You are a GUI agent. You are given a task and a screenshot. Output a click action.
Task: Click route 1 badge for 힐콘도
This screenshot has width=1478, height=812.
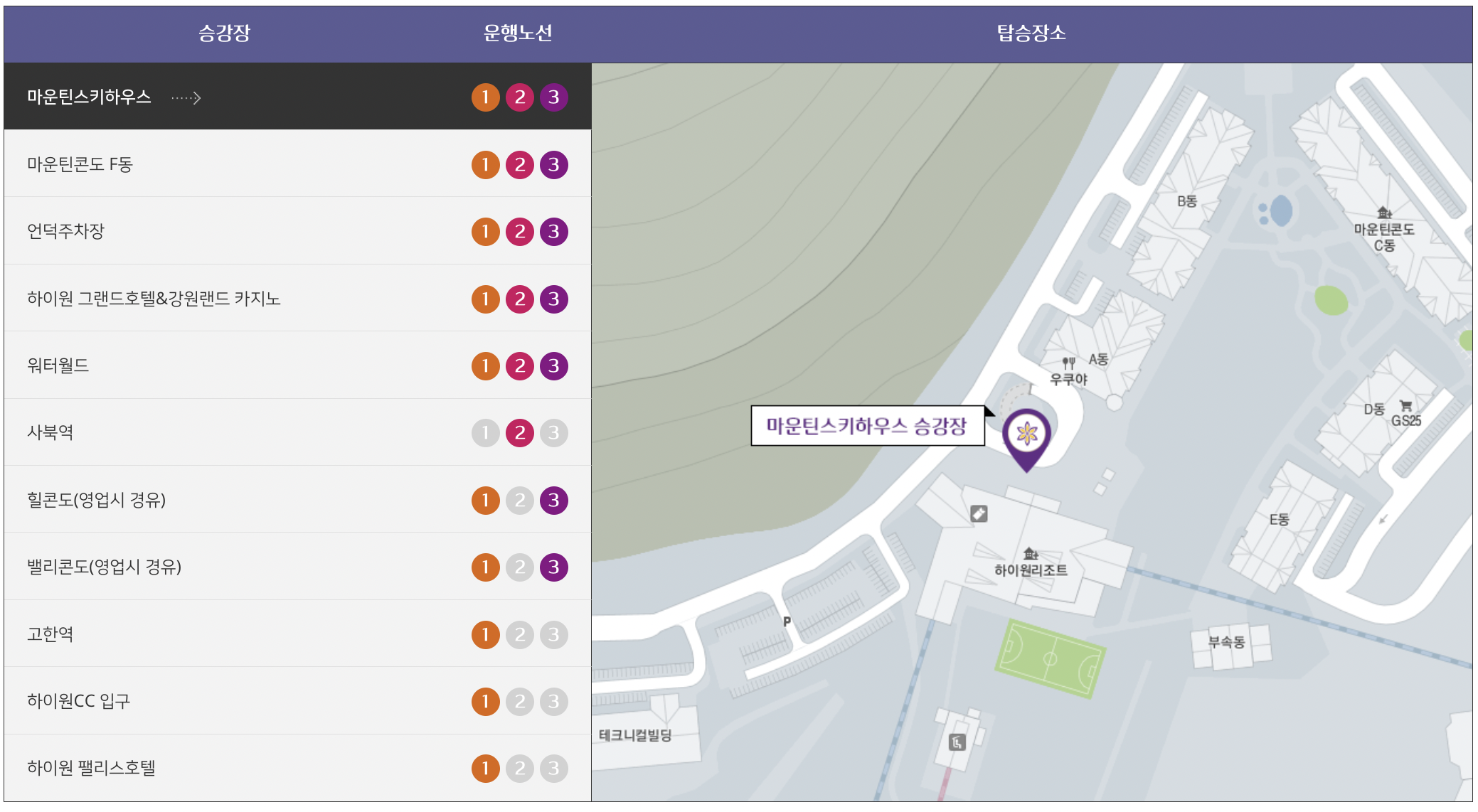486,501
